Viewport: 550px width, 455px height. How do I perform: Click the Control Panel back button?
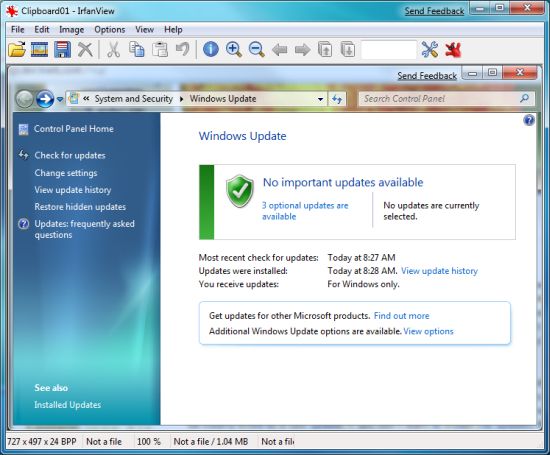(x=25, y=99)
